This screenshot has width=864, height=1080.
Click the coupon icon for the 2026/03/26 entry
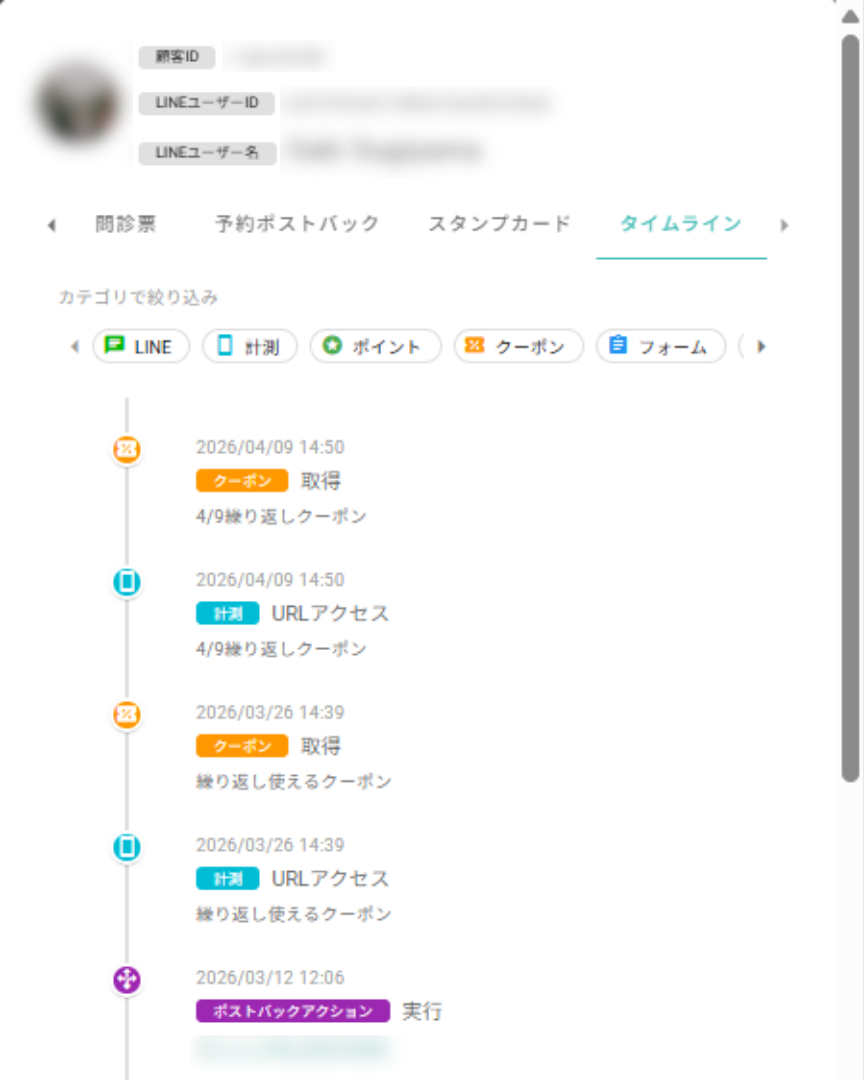[127, 715]
